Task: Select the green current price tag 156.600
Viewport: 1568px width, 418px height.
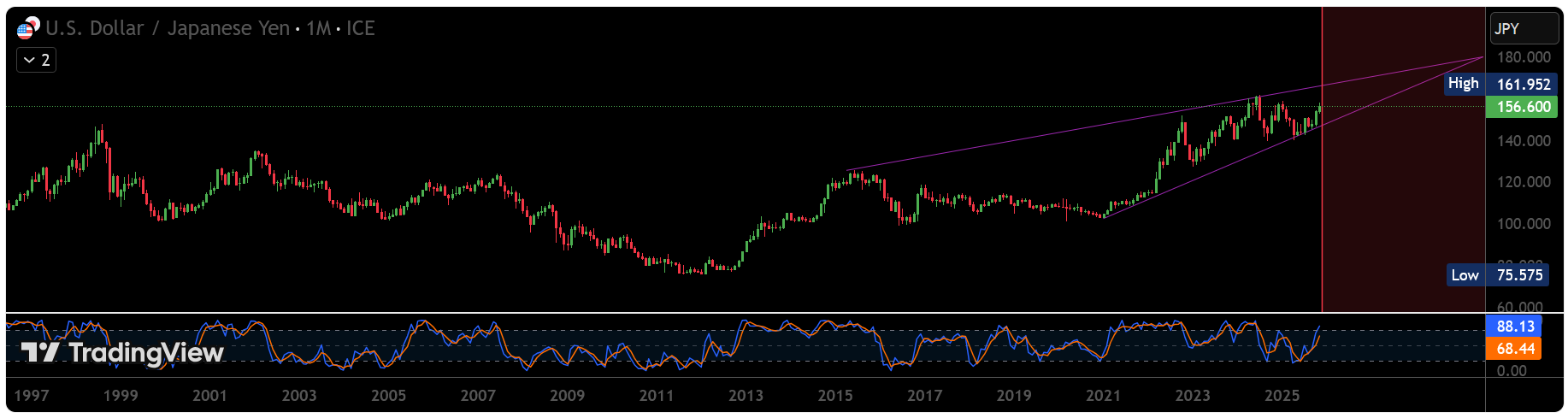Action: 1523,107
